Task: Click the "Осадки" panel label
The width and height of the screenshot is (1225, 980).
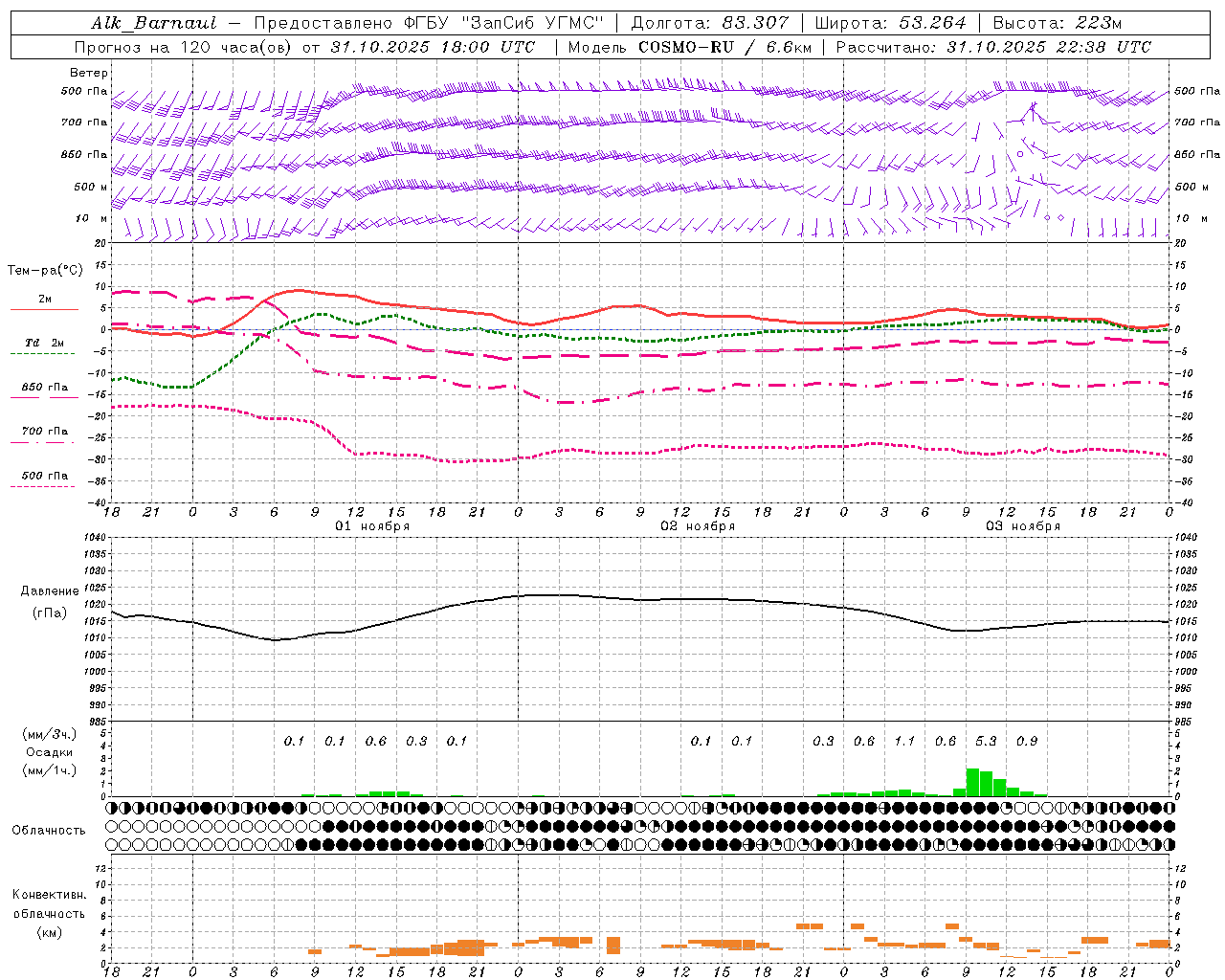Action: tap(50, 752)
